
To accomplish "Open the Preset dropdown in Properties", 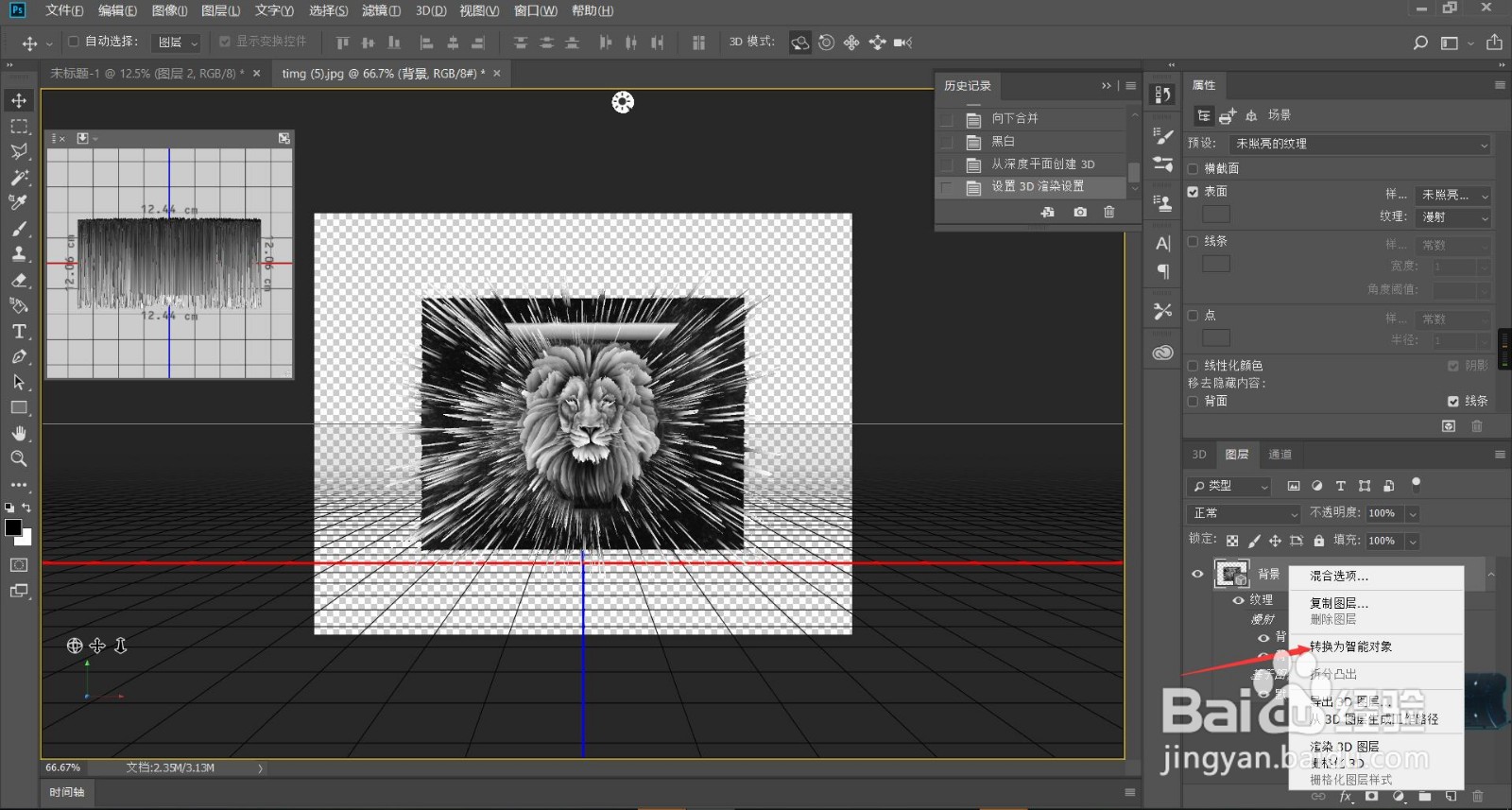I will point(1360,144).
